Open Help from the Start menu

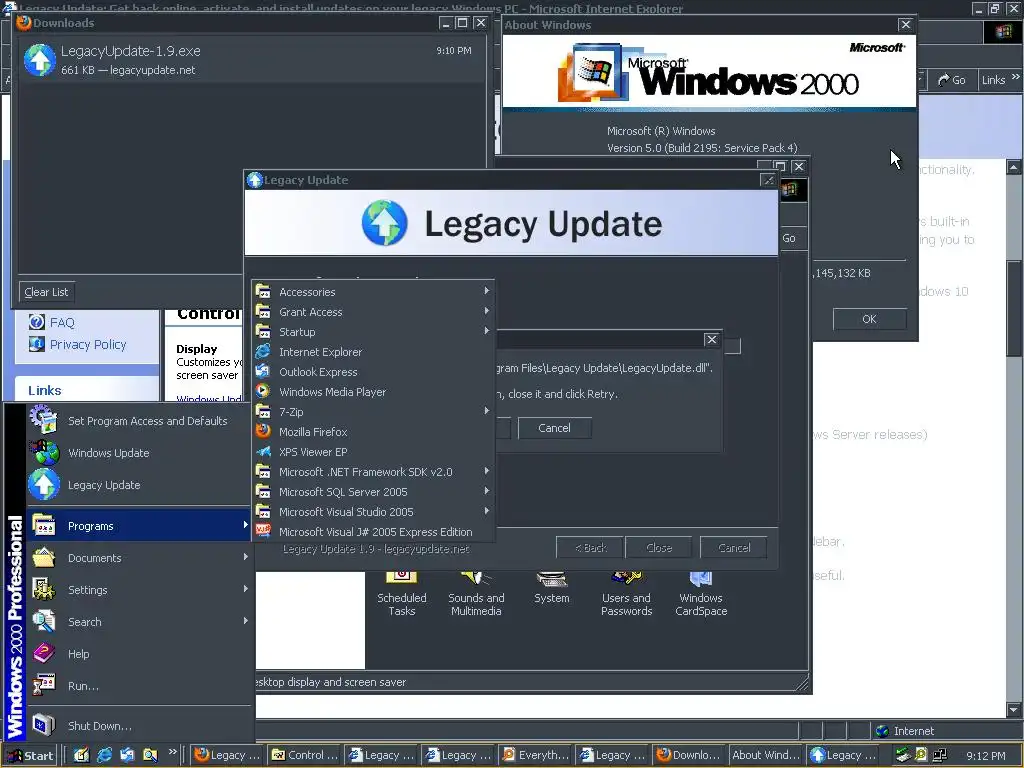coord(138,654)
